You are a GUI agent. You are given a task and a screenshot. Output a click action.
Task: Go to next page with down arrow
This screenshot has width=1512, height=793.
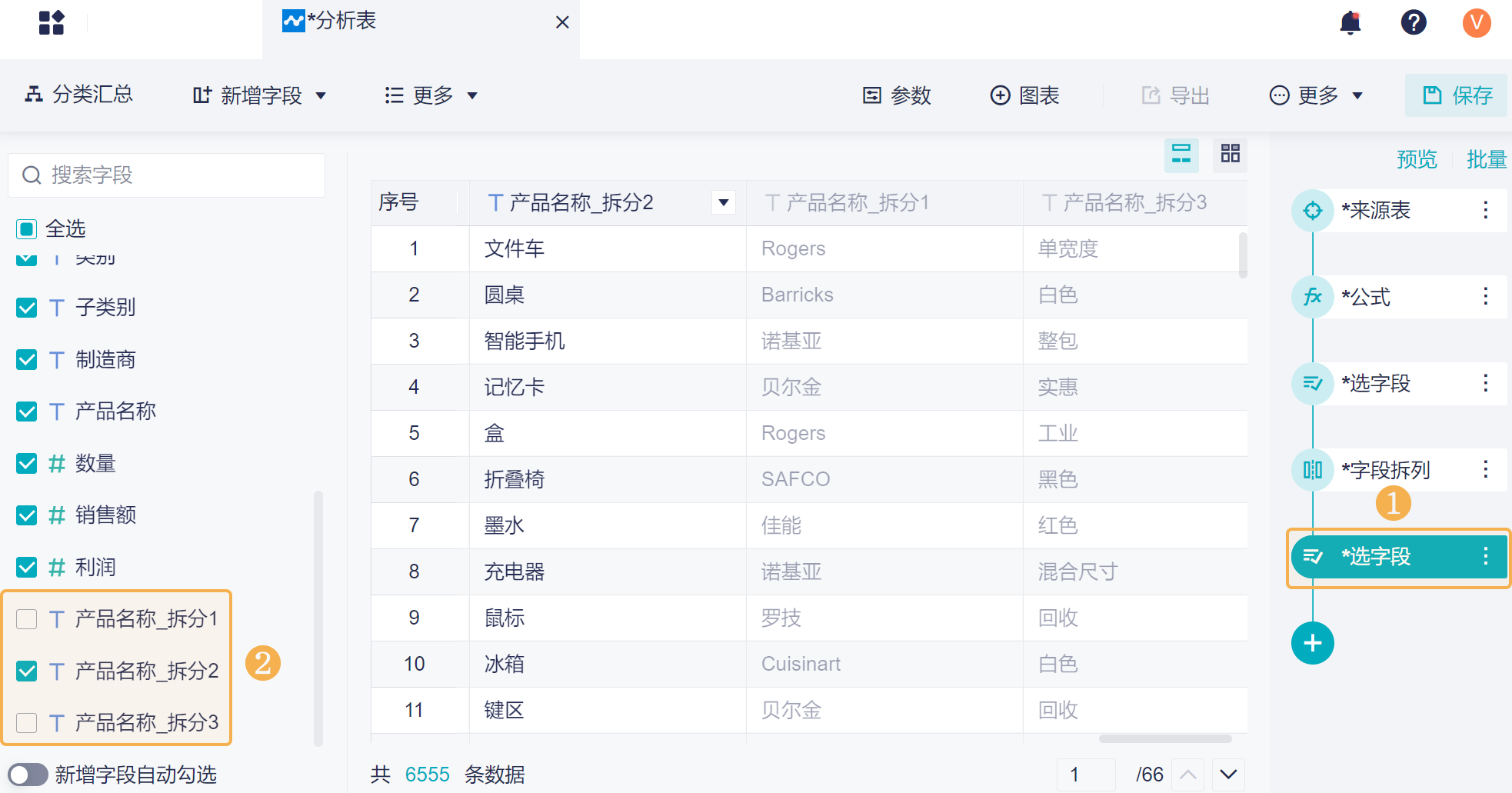pyautogui.click(x=1228, y=775)
